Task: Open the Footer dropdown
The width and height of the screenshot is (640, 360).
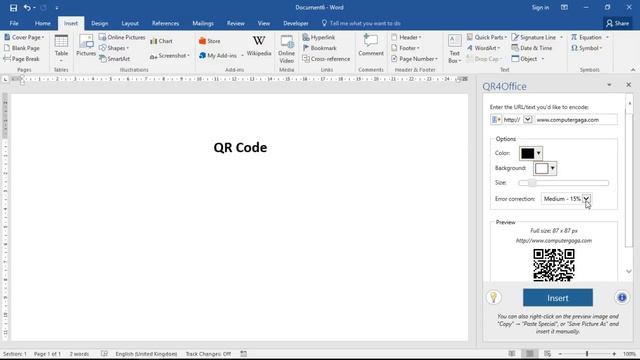Action: point(405,48)
